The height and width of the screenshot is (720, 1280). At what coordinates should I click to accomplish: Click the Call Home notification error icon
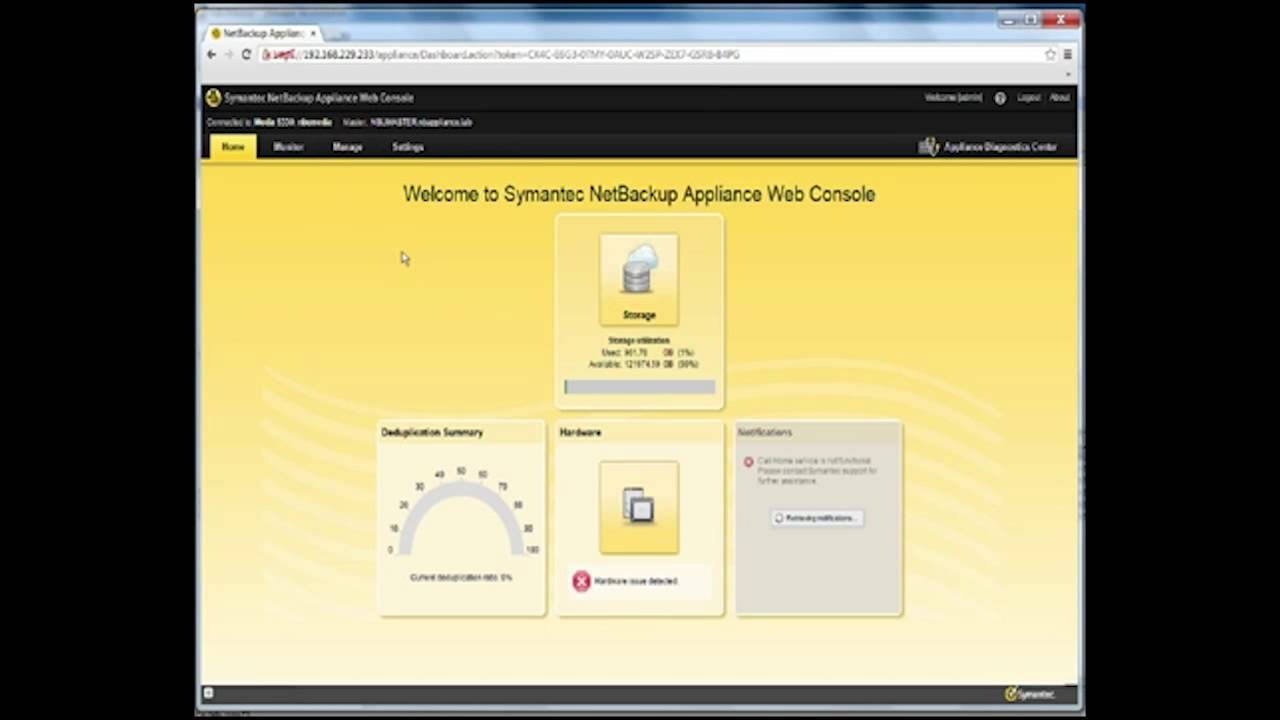click(x=748, y=462)
